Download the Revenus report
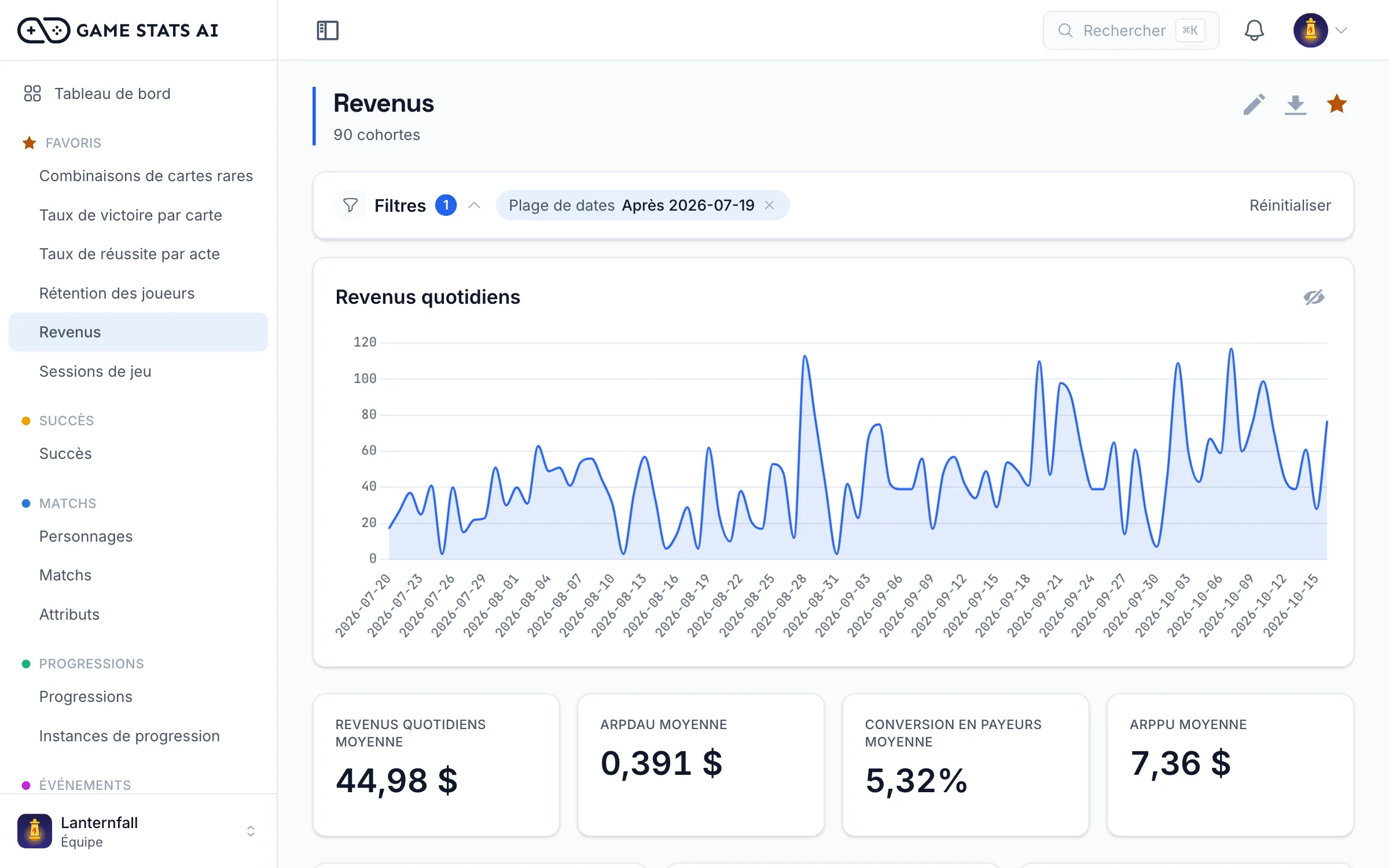1389x868 pixels. coord(1295,105)
